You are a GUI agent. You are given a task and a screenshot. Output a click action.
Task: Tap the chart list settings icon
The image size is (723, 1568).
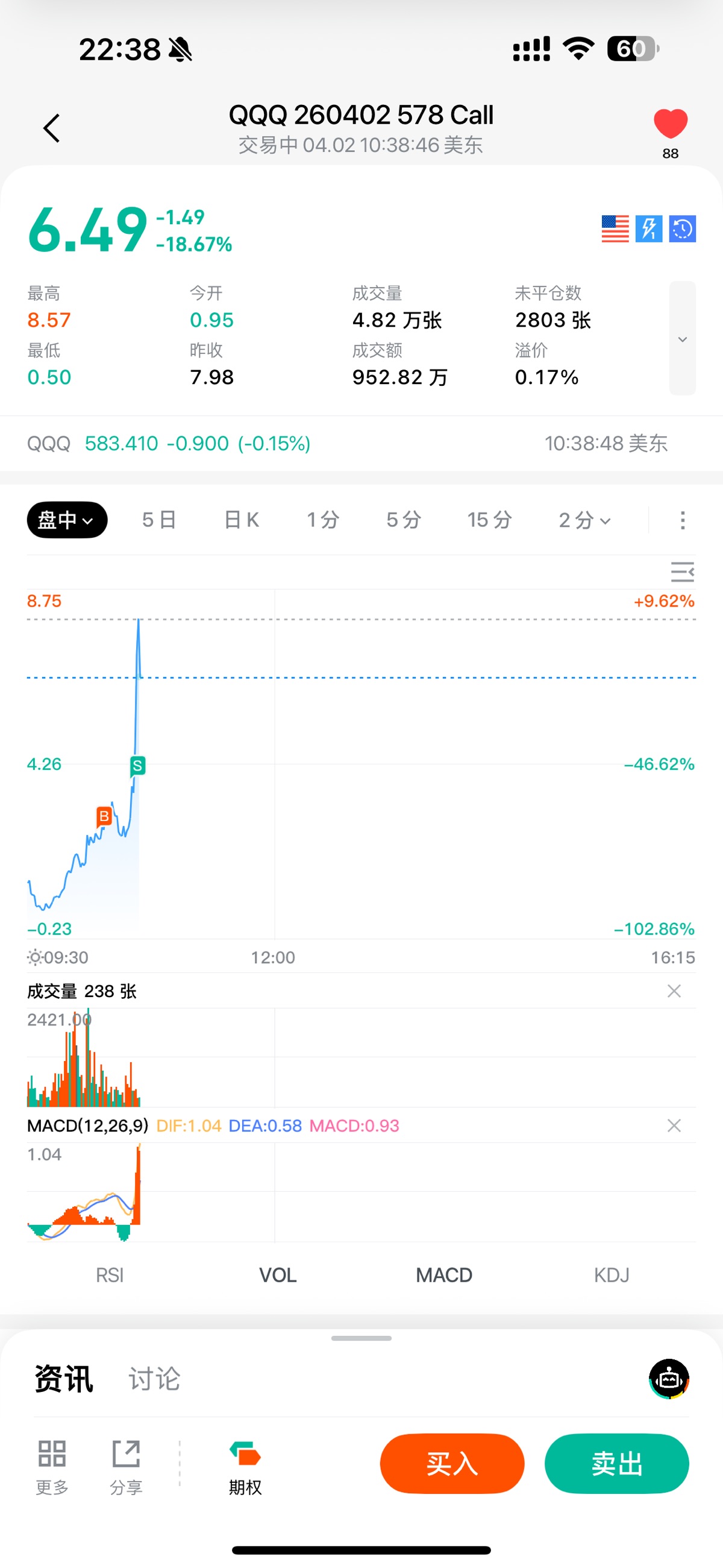[682, 572]
